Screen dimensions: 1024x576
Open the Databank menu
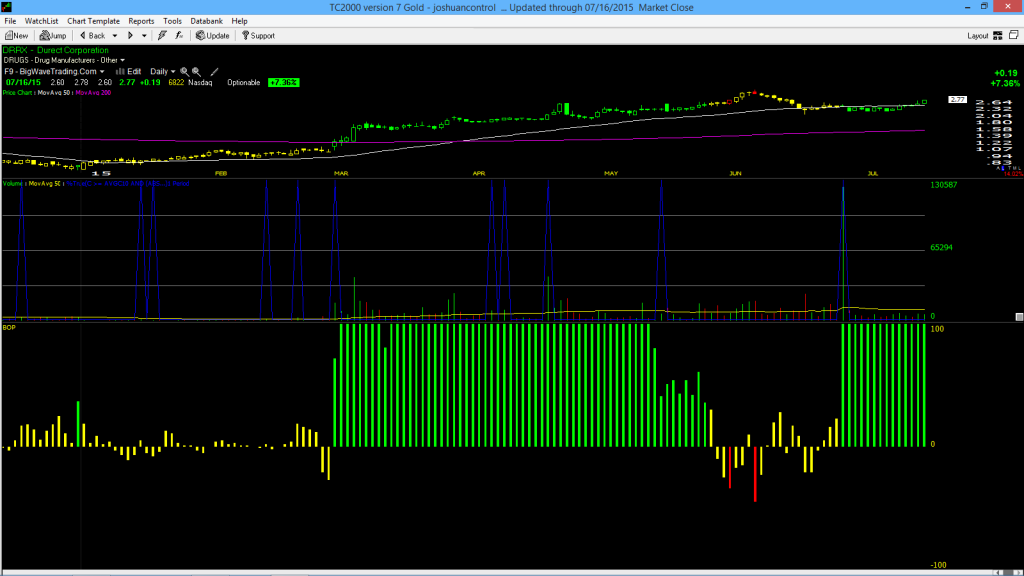[206, 21]
